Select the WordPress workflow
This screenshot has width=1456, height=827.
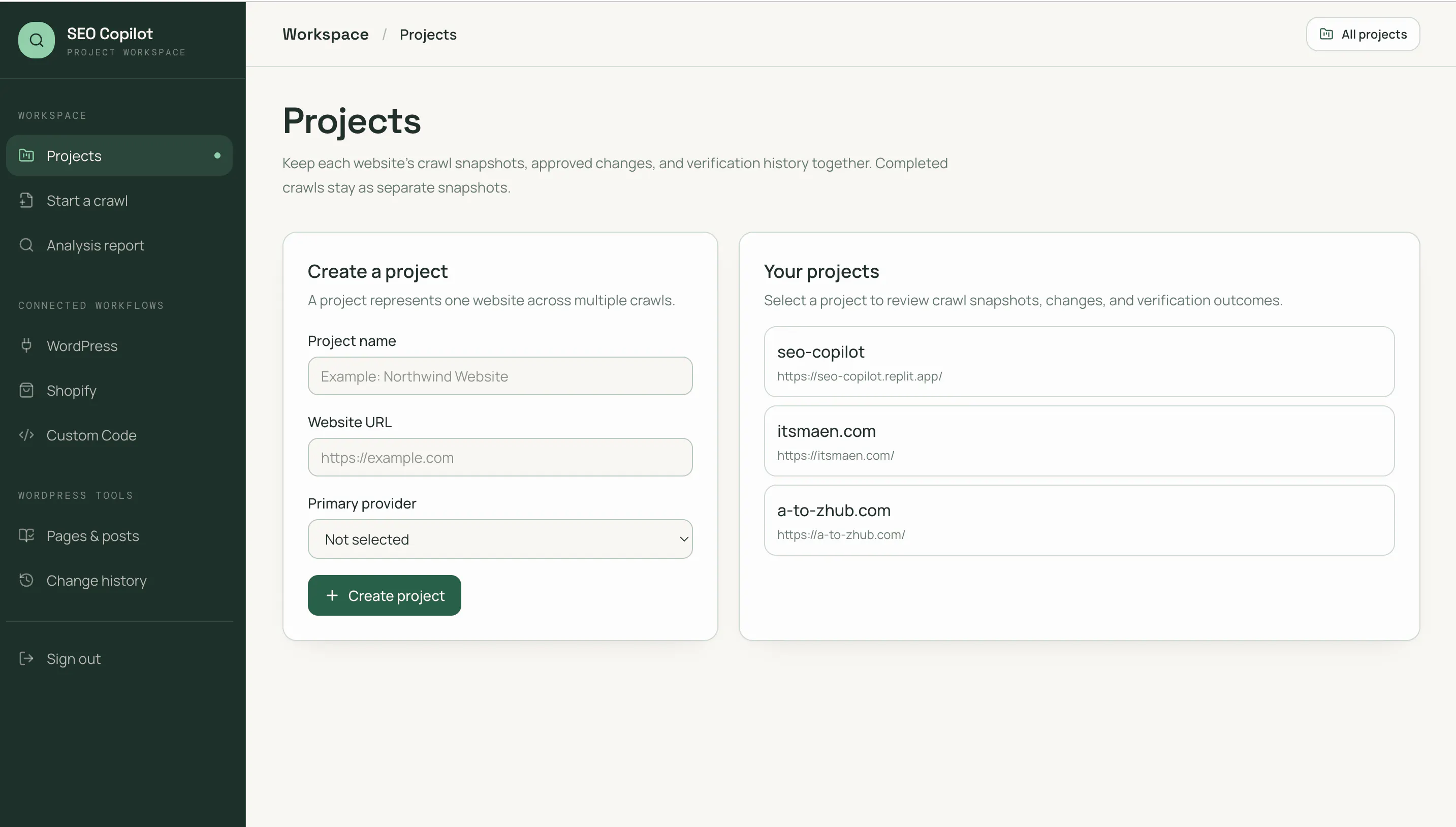tap(119, 345)
